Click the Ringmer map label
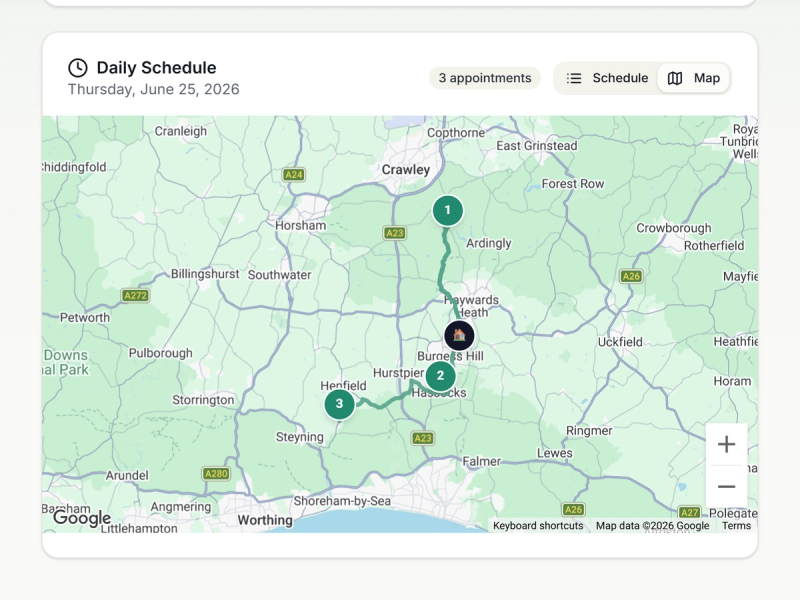This screenshot has width=800, height=600. point(589,431)
